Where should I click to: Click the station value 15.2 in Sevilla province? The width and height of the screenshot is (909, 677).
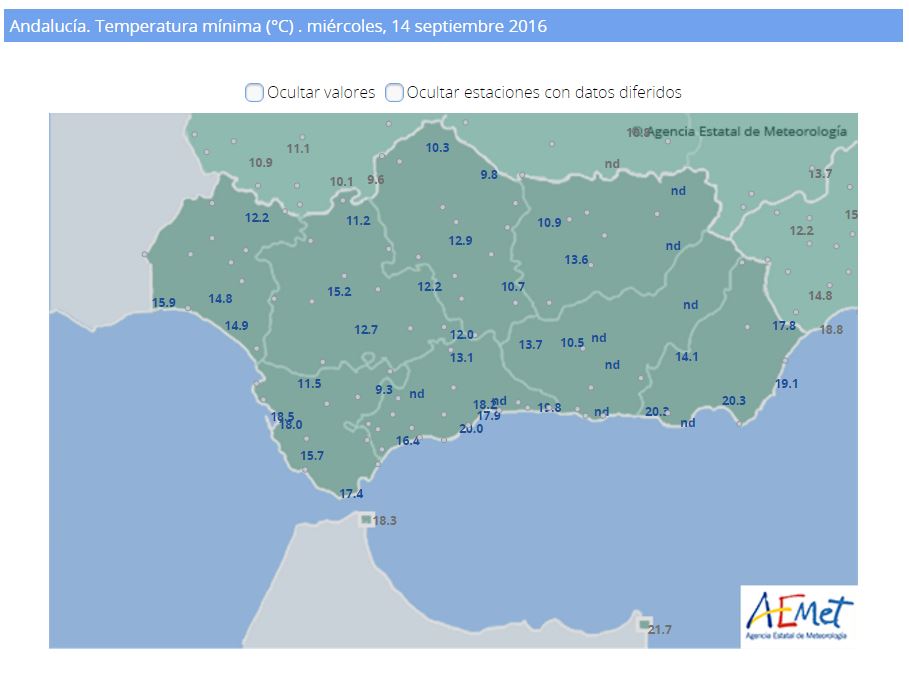click(339, 292)
